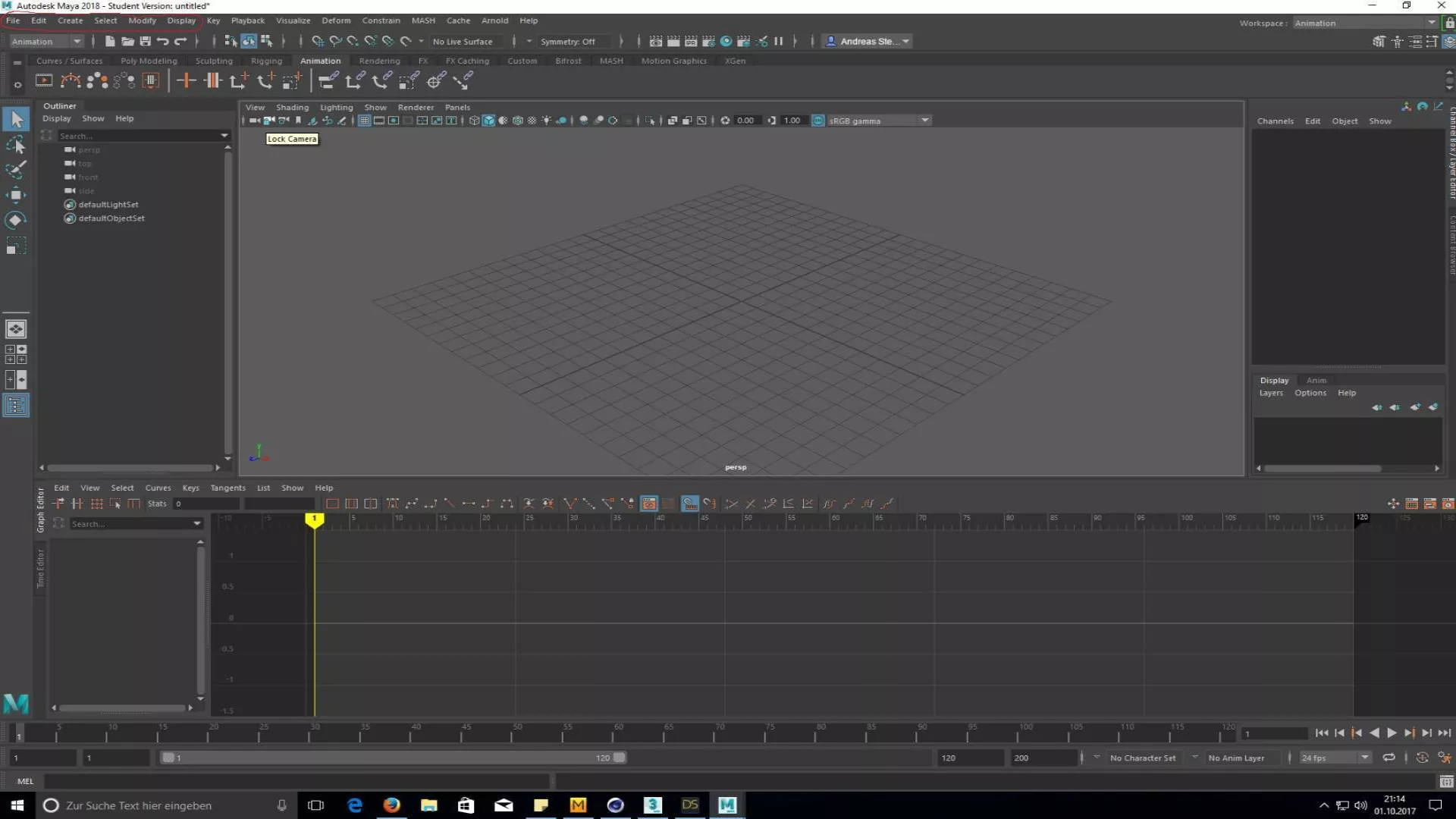
Task: Switch to the Rigging shelf tab
Action: pyautogui.click(x=266, y=61)
